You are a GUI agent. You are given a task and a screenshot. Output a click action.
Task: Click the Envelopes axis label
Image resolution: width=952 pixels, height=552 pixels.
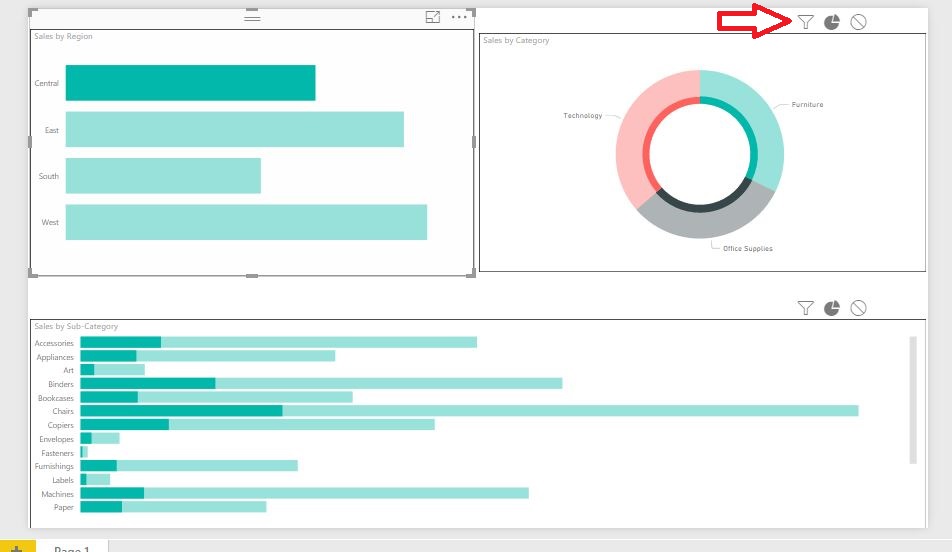pos(56,439)
